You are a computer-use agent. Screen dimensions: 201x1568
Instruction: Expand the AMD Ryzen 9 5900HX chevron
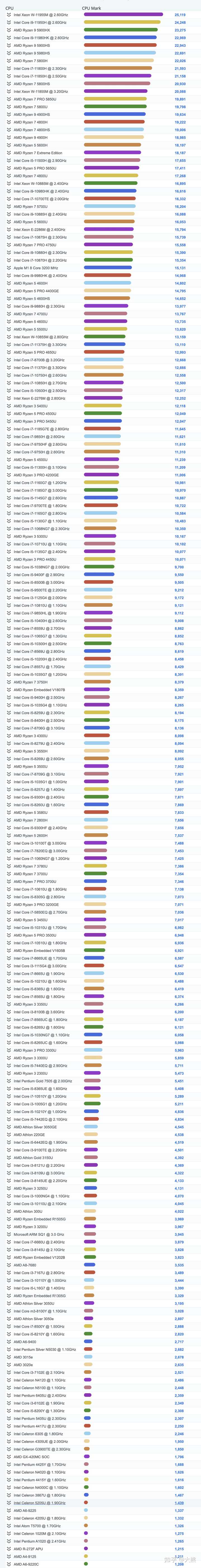tap(9, 30)
